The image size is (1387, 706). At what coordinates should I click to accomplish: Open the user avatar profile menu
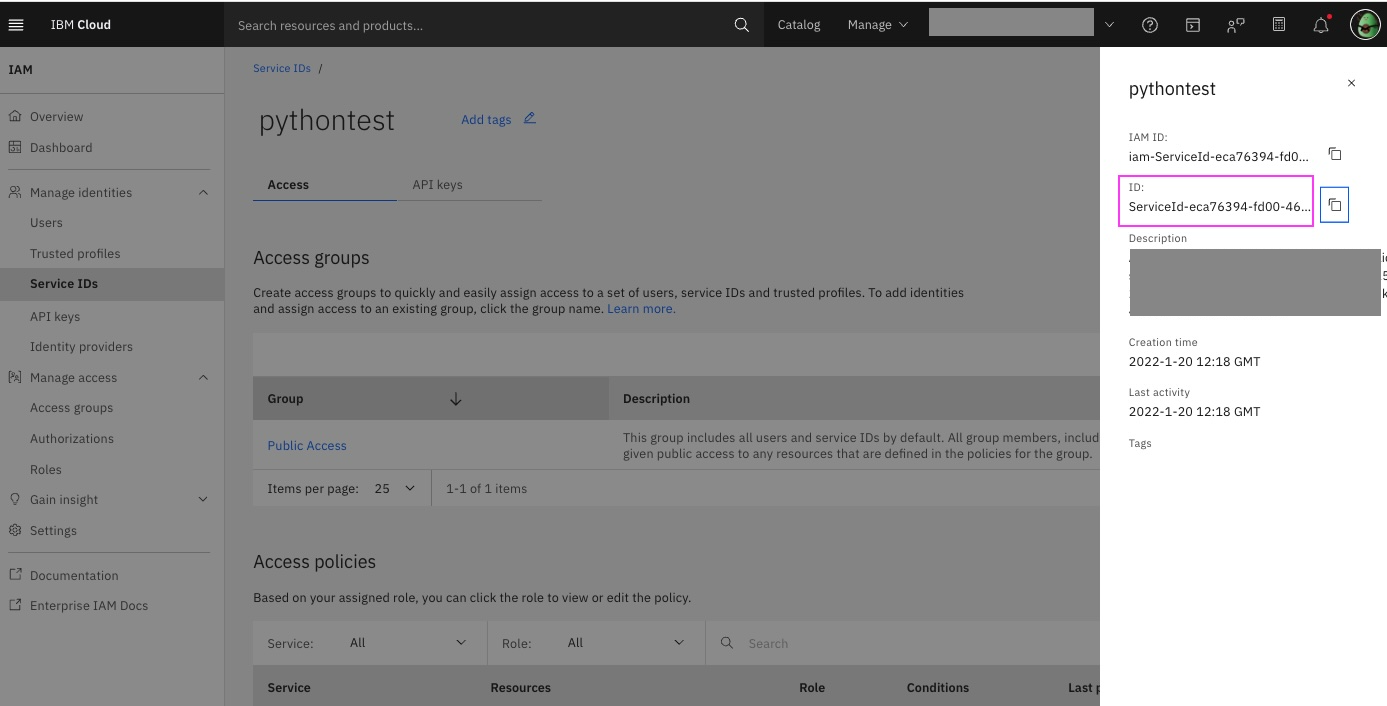(1365, 25)
